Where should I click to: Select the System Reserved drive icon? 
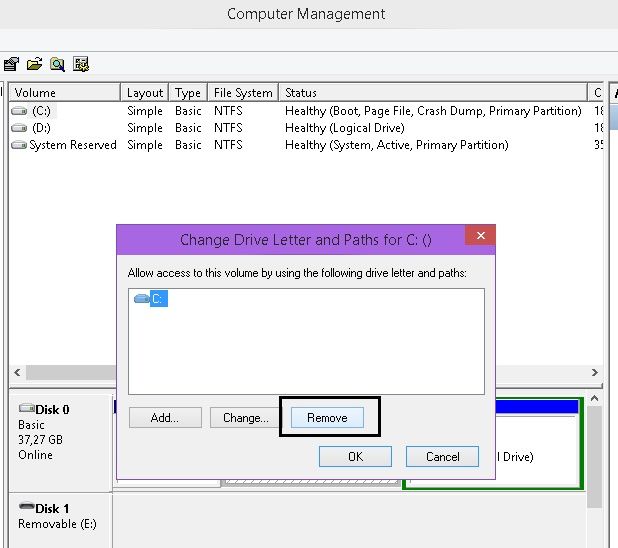(x=19, y=145)
